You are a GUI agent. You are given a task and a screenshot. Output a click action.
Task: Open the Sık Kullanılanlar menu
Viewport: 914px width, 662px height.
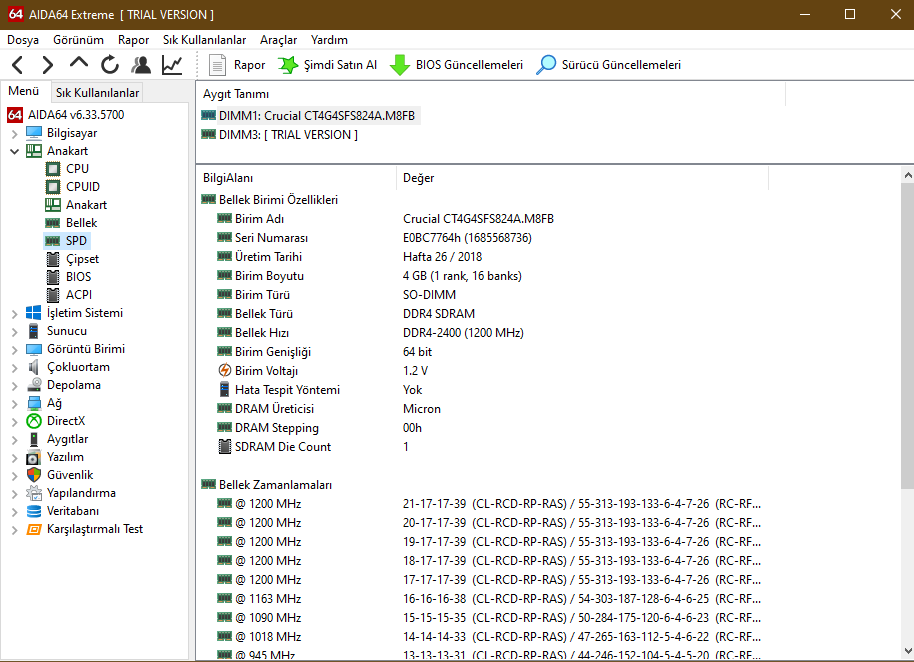pos(204,40)
